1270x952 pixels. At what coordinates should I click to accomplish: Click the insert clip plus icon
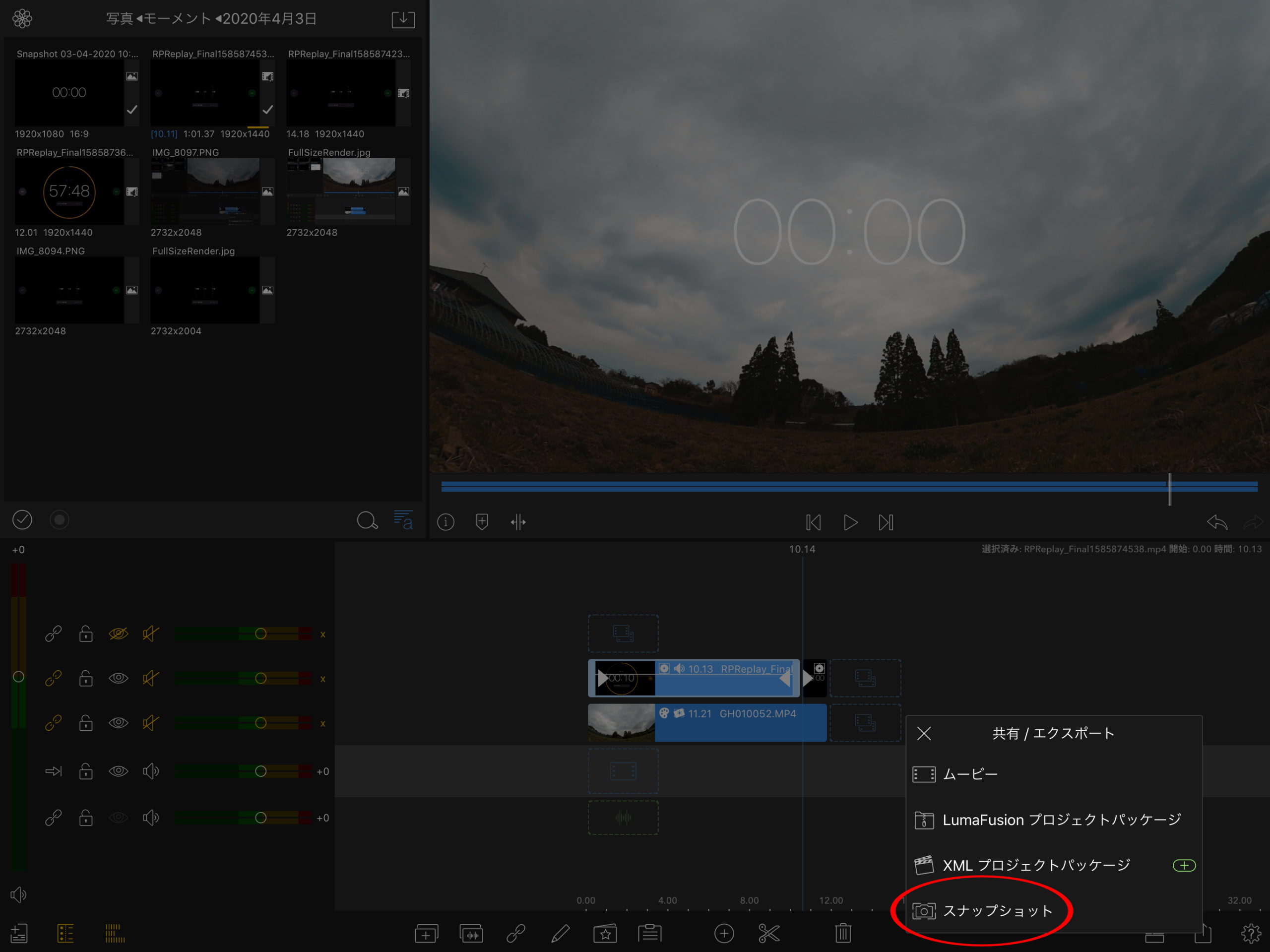(x=426, y=934)
